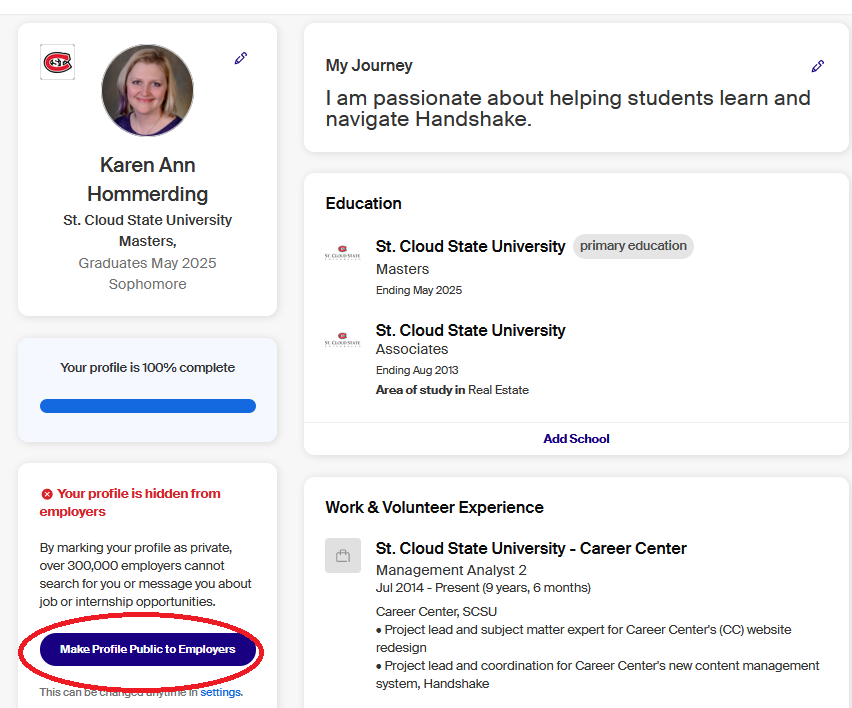Click the pencil edit icon on profile card

pos(241,58)
